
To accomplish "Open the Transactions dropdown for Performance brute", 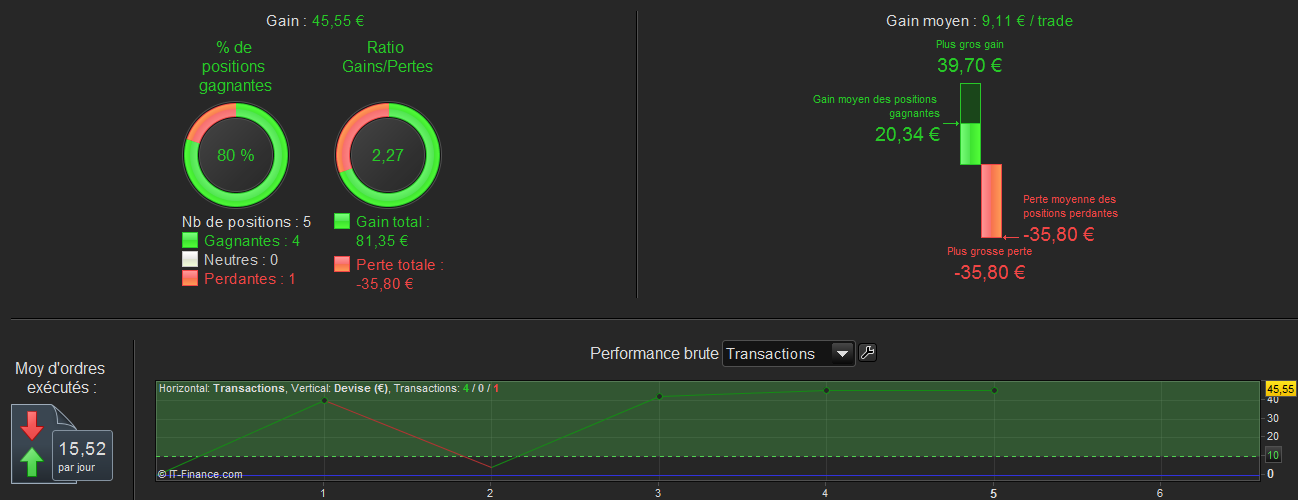I will tap(788, 353).
